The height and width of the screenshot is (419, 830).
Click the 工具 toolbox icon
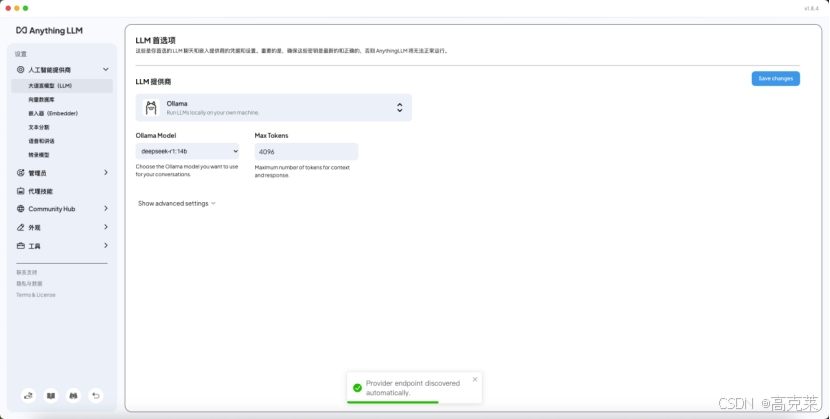coord(21,246)
